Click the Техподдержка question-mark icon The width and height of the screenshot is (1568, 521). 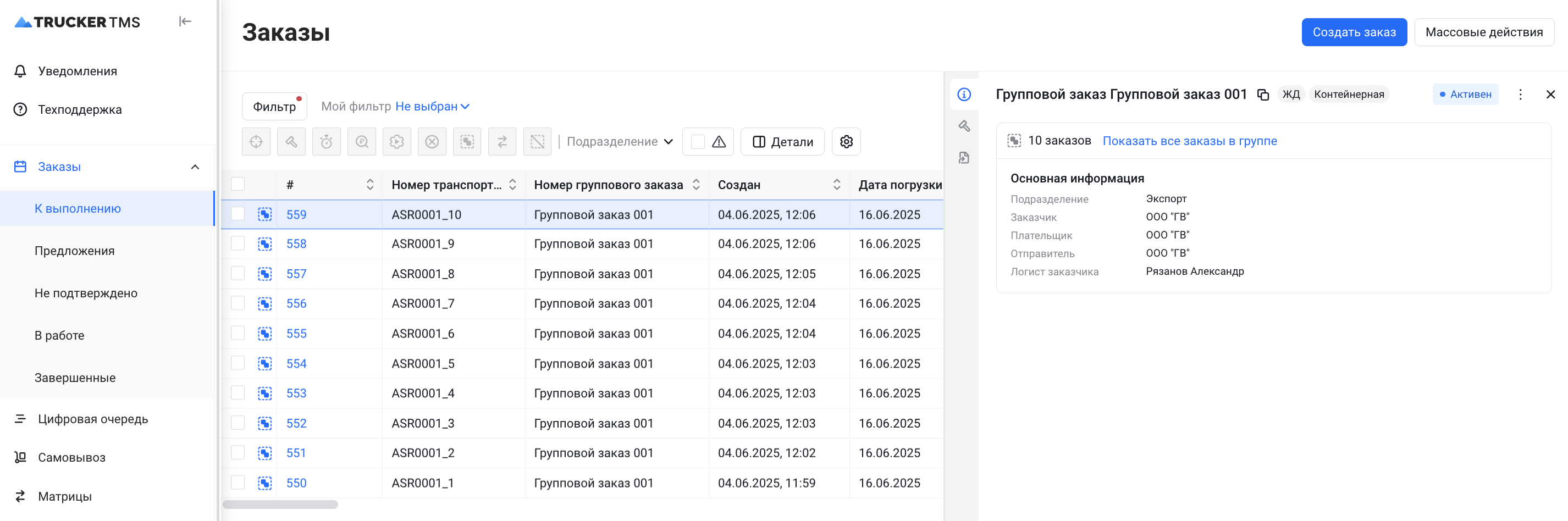(x=21, y=109)
